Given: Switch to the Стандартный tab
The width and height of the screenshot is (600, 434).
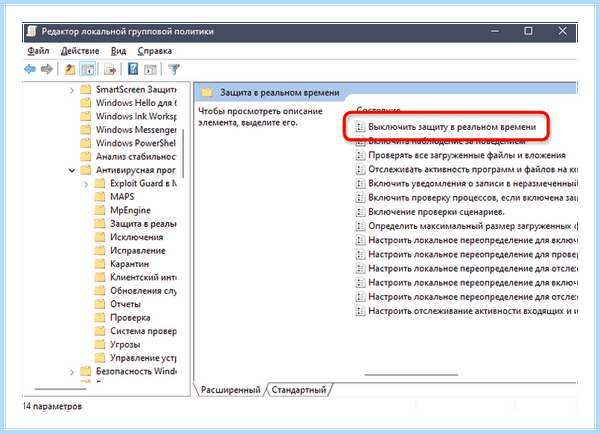Looking at the screenshot, I should click(299, 390).
